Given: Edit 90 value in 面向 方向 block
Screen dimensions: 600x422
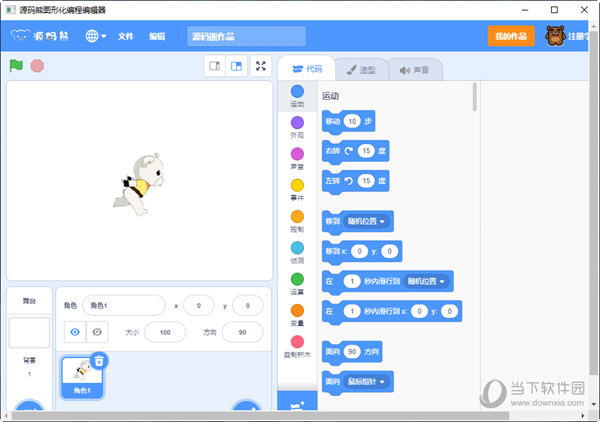Looking at the screenshot, I should point(352,352).
